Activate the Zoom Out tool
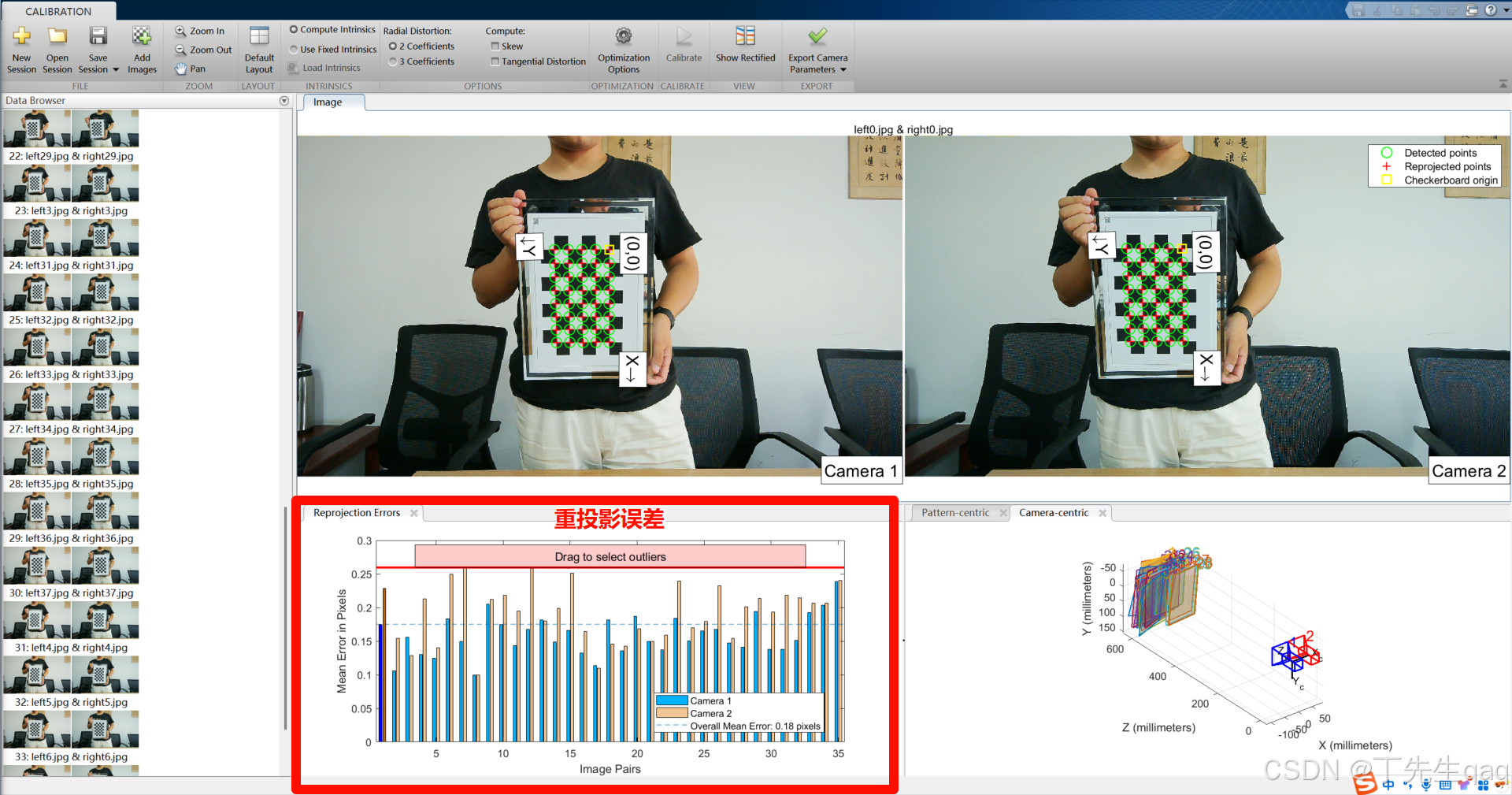Image resolution: width=1512 pixels, height=795 pixels. (203, 50)
